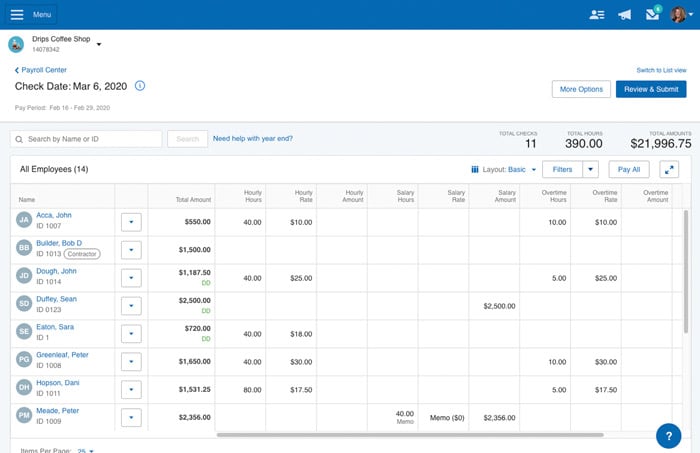This screenshot has width=700, height=453.
Task: Click the megaphone announcements icon
Action: click(625, 15)
